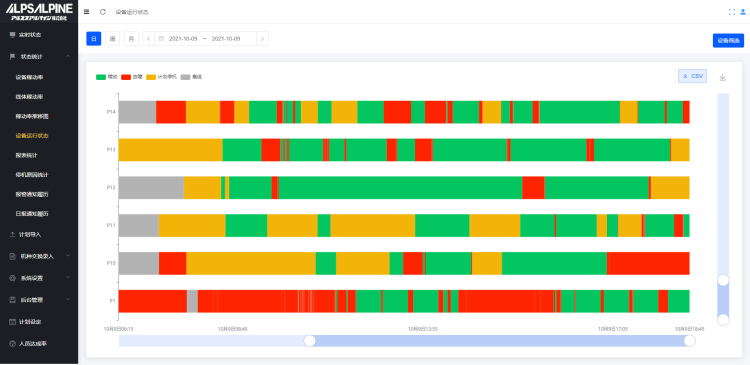This screenshot has width=750, height=365.
Task: Click the breadcrumb text in the top bar
Action: click(132, 12)
